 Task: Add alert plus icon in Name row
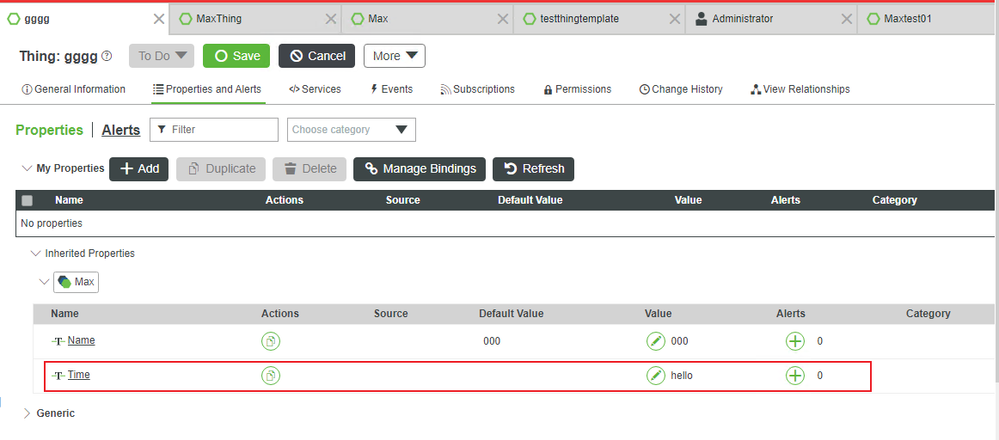794,341
